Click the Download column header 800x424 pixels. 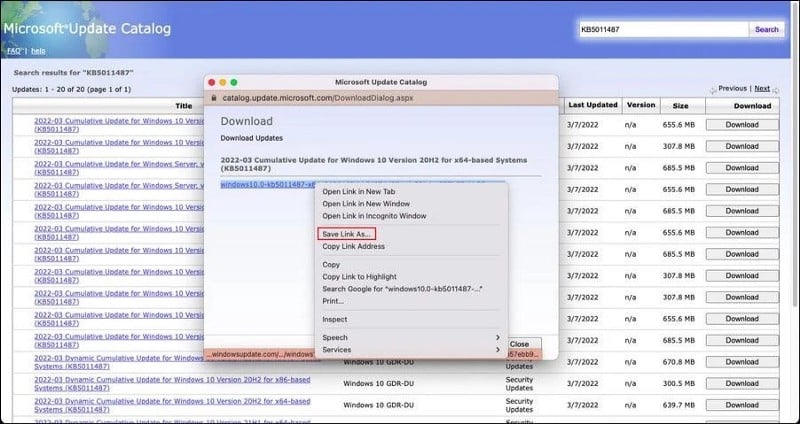tap(752, 106)
